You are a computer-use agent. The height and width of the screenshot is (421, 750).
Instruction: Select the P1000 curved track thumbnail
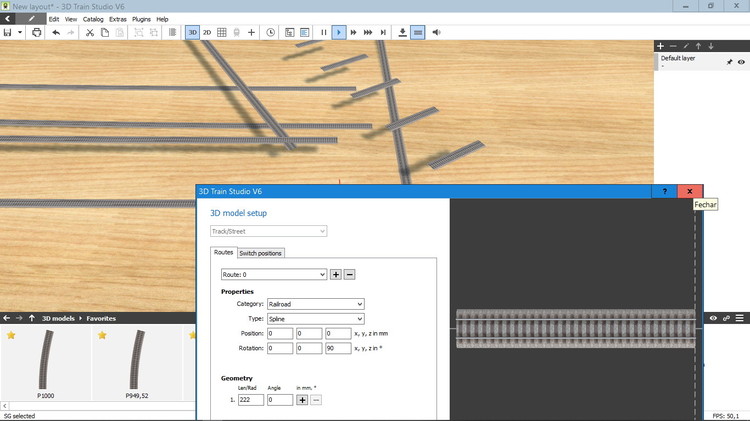[x=45, y=364]
